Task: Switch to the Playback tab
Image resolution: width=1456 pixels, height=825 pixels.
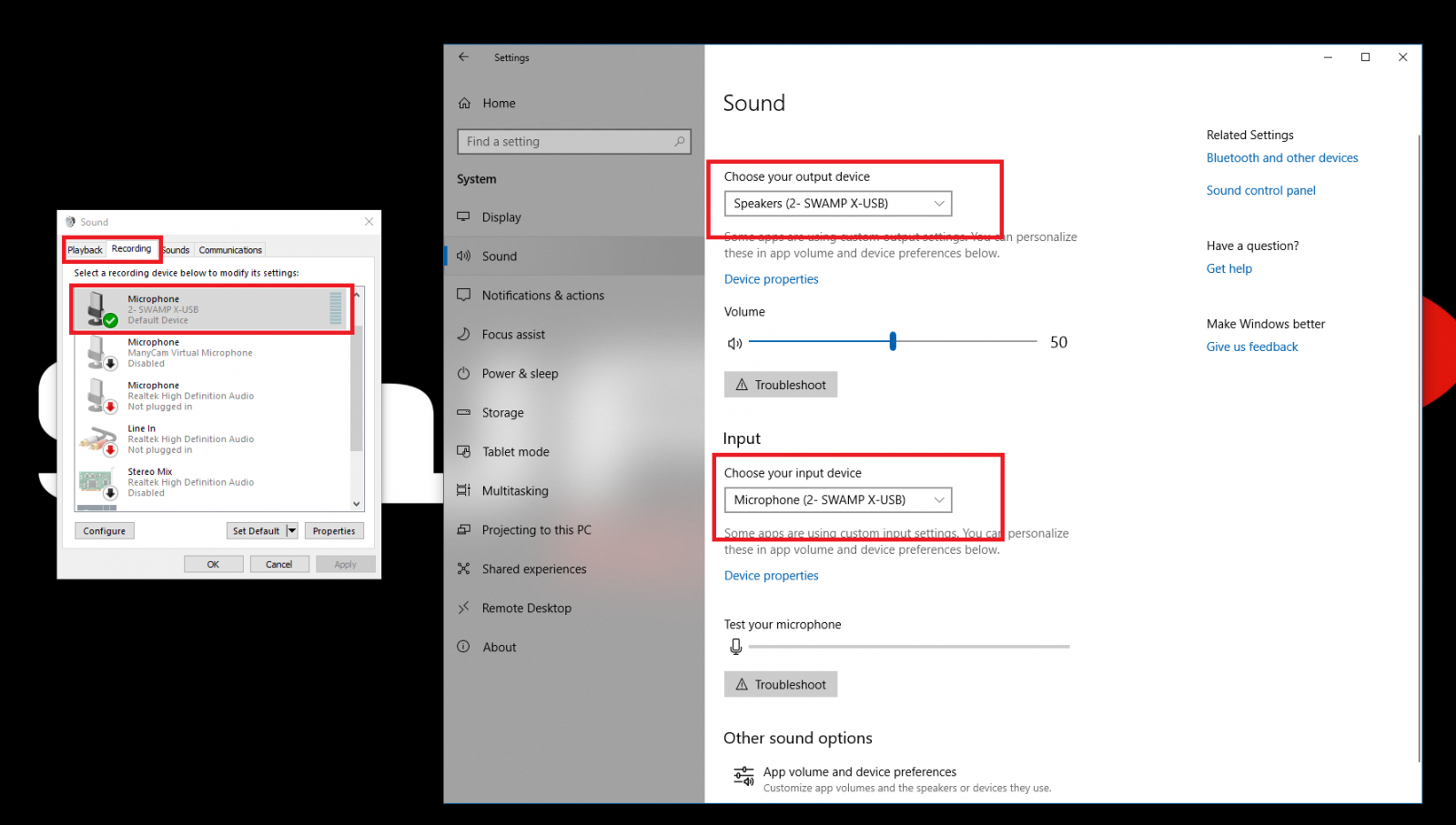Action: pos(86,250)
